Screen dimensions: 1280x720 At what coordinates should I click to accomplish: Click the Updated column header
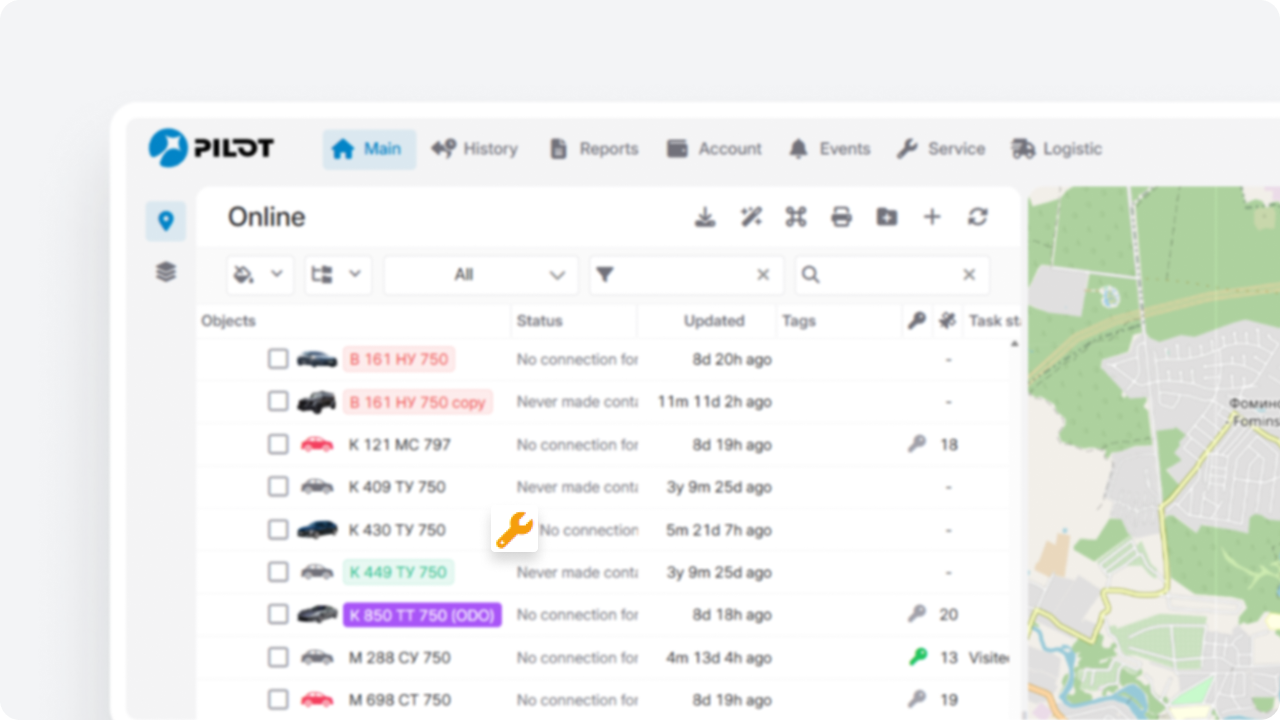(x=713, y=321)
